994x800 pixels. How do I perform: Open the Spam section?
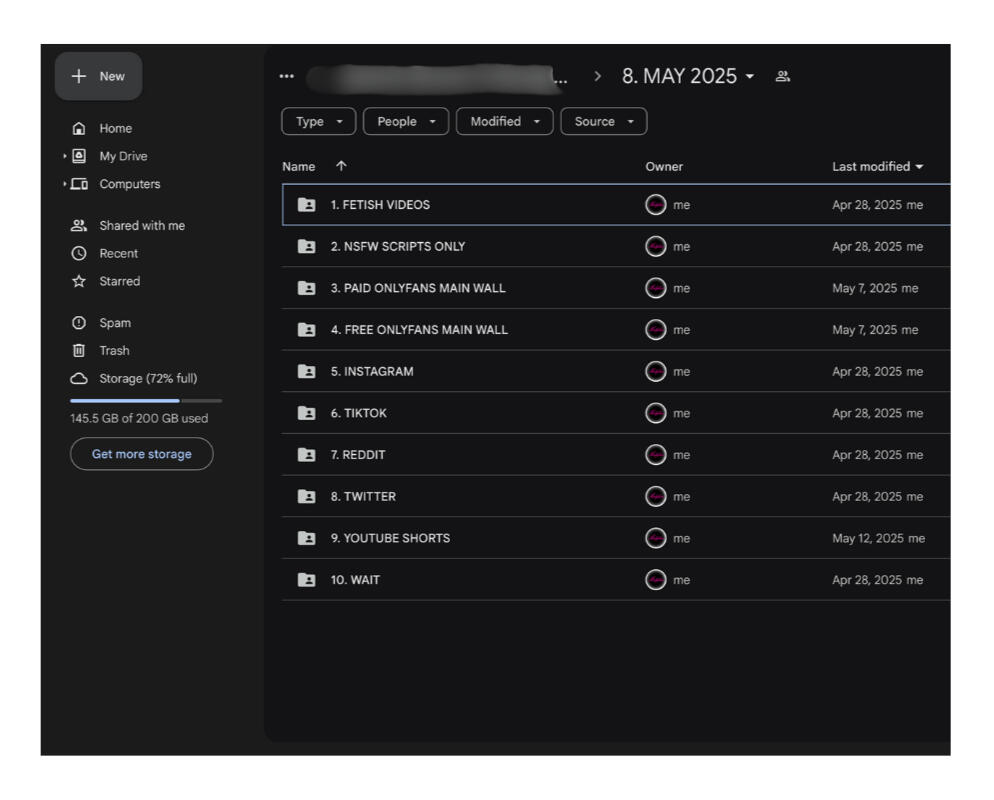pos(115,323)
